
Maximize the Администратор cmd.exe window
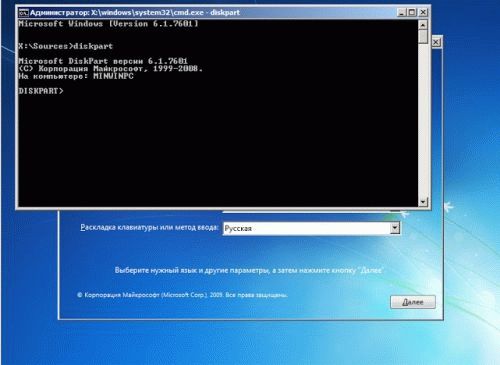point(412,12)
